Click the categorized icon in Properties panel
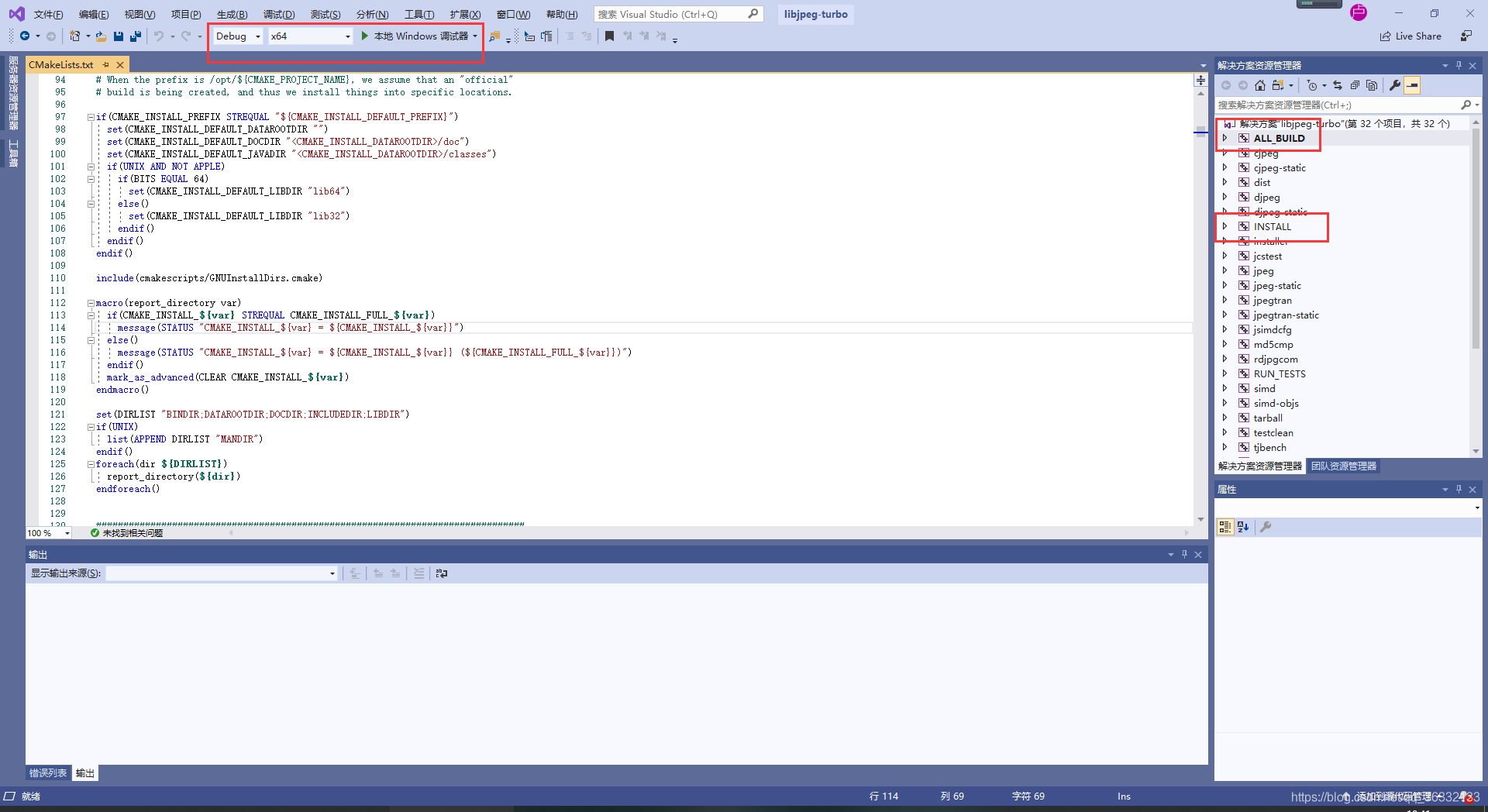 (1225, 527)
